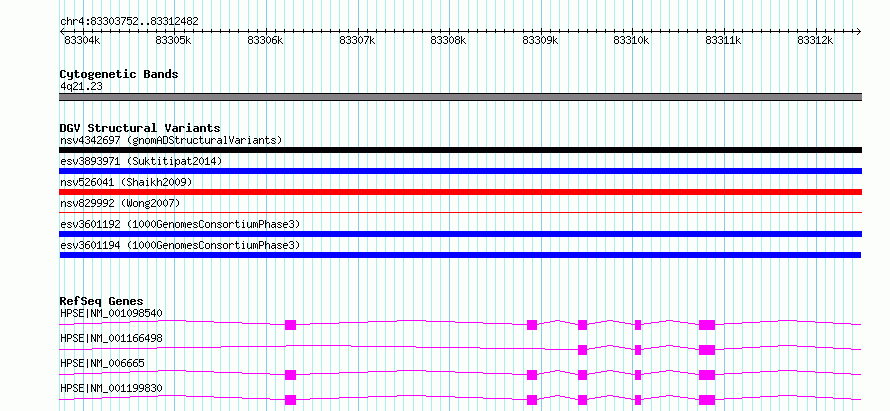The width and height of the screenshot is (890, 411).
Task: Select NM_001199830 exon just before 83309k
Action: point(532,400)
